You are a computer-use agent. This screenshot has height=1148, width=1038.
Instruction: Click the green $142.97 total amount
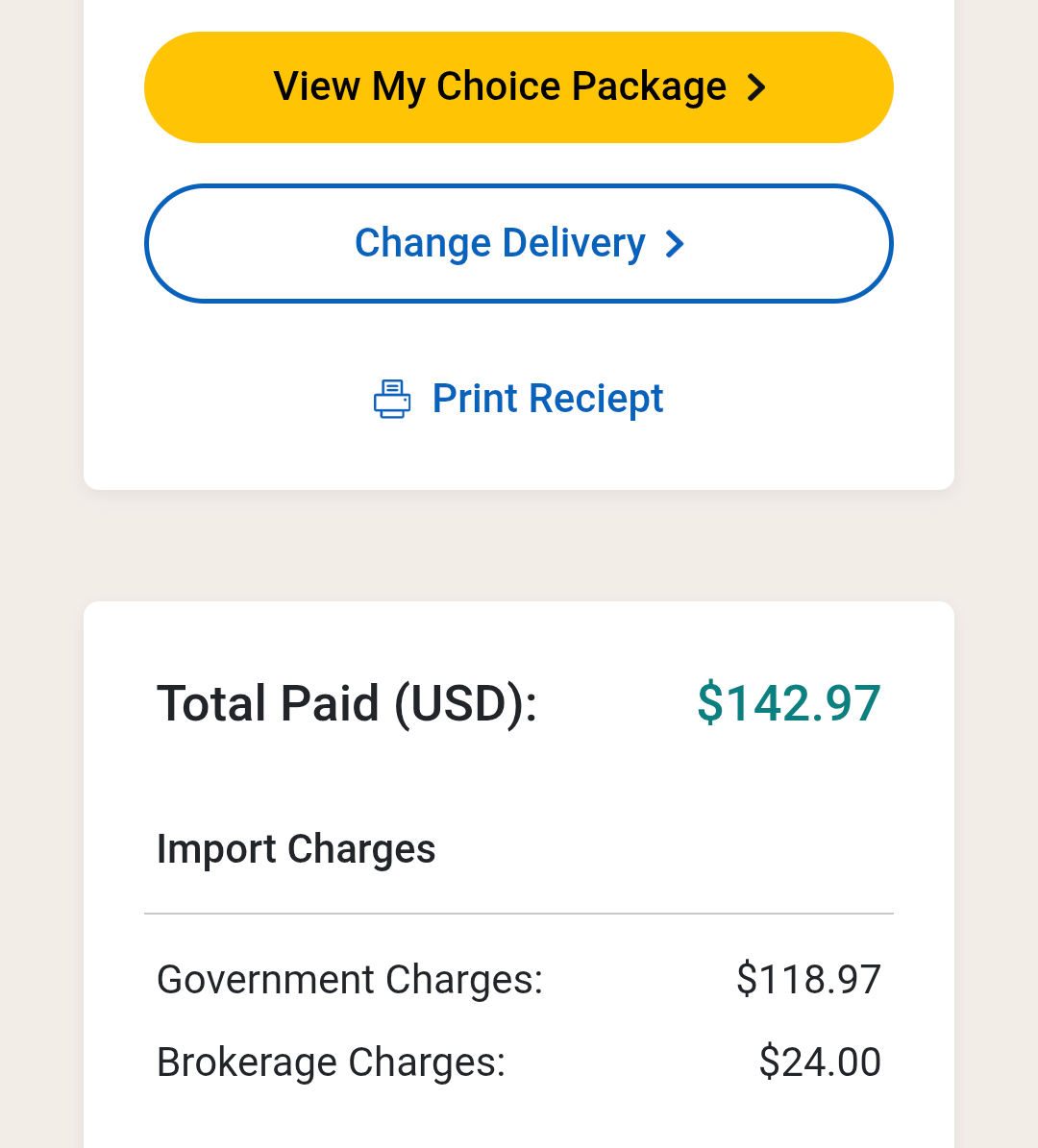coord(788,703)
